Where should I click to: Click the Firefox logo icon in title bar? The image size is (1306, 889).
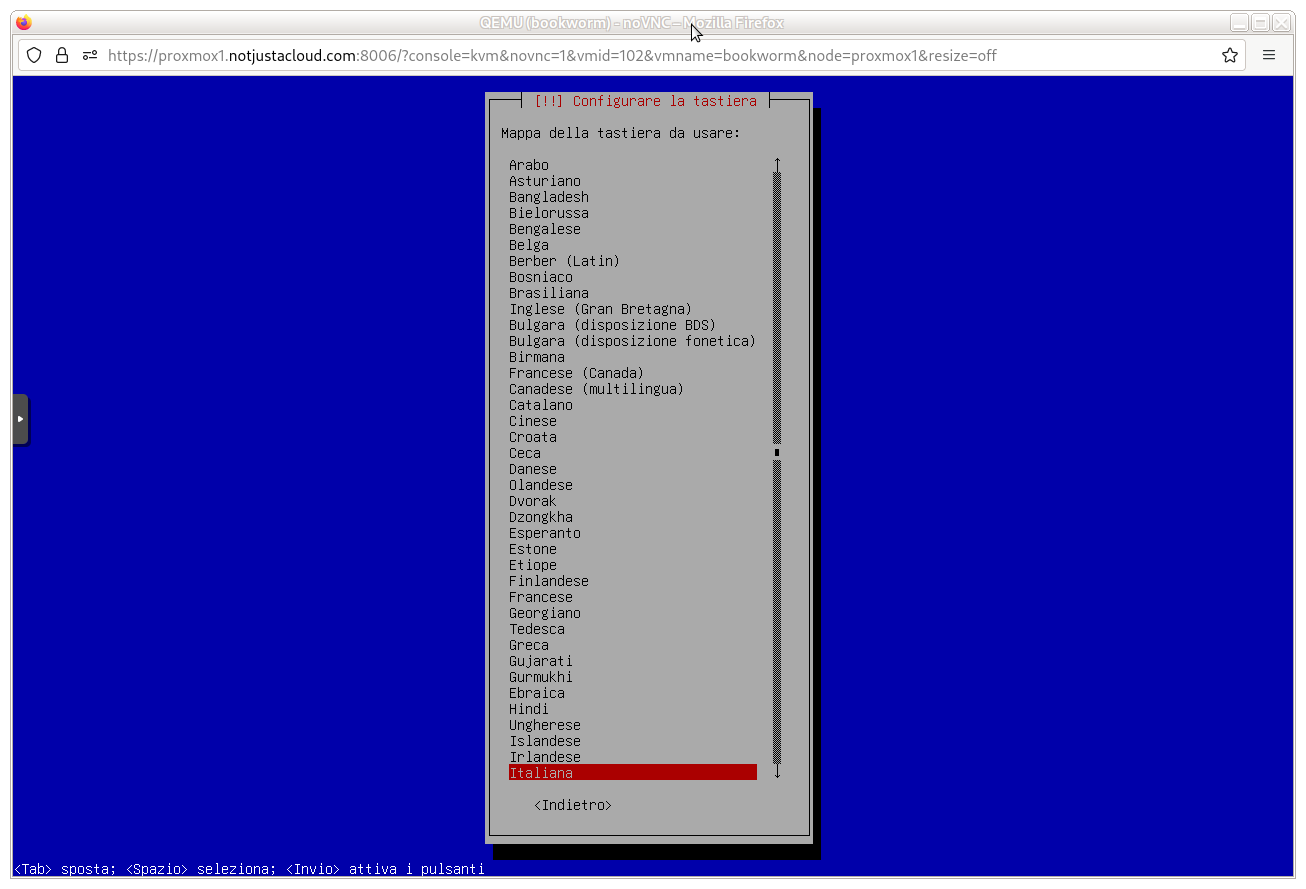click(24, 23)
